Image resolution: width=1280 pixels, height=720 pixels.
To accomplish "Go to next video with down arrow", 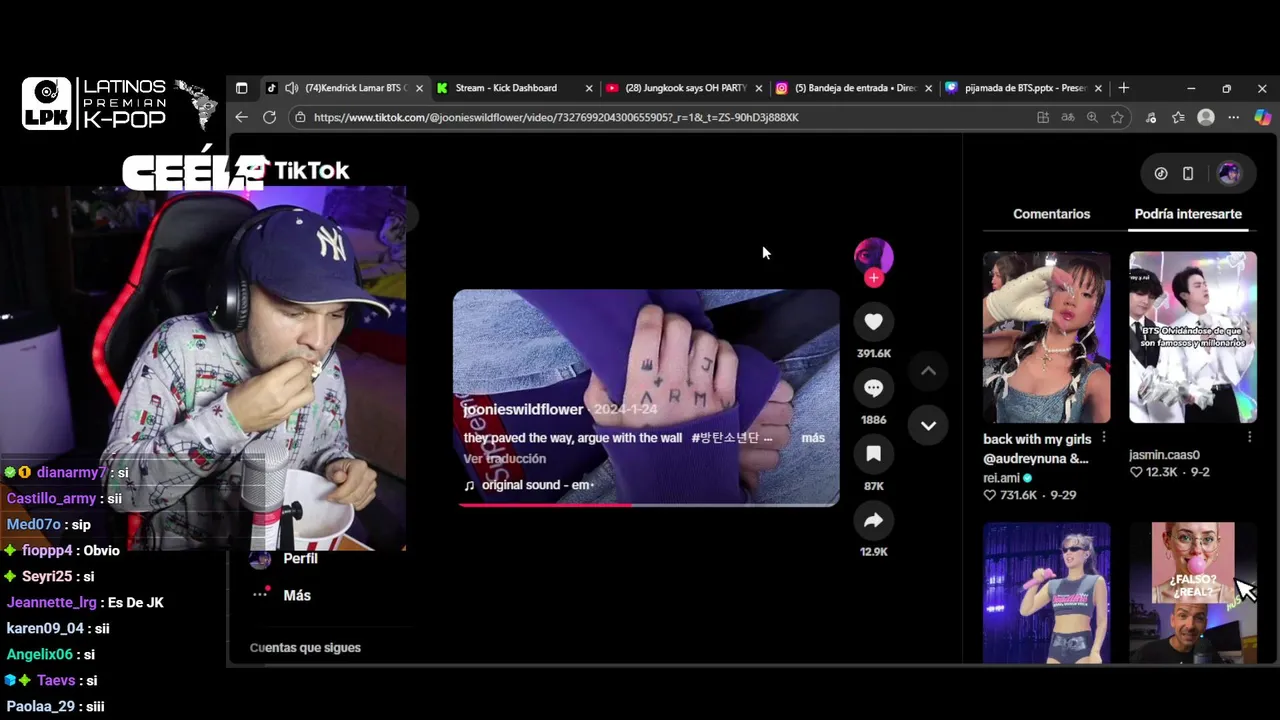I will 928,425.
